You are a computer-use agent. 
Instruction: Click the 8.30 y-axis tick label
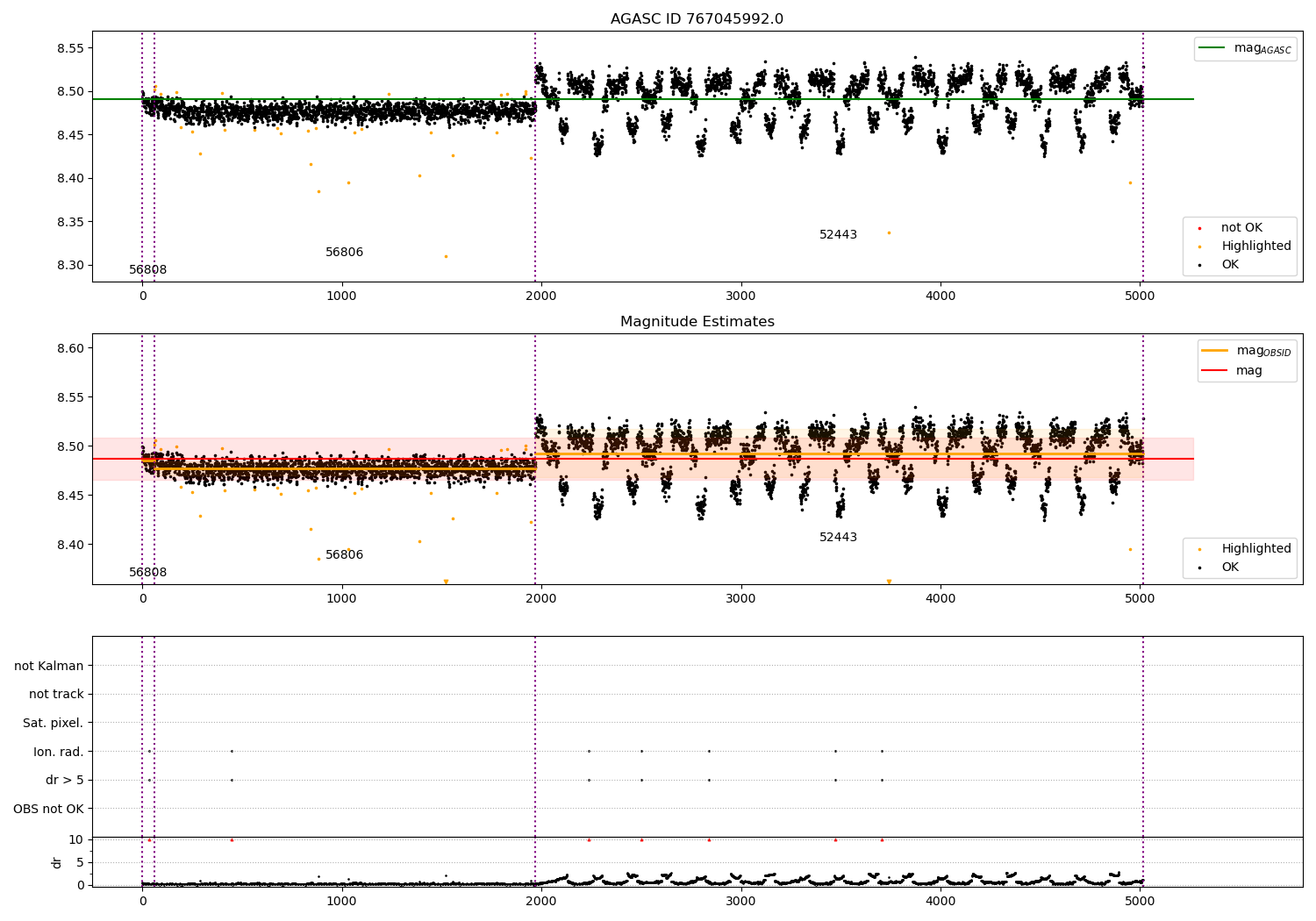[69, 266]
